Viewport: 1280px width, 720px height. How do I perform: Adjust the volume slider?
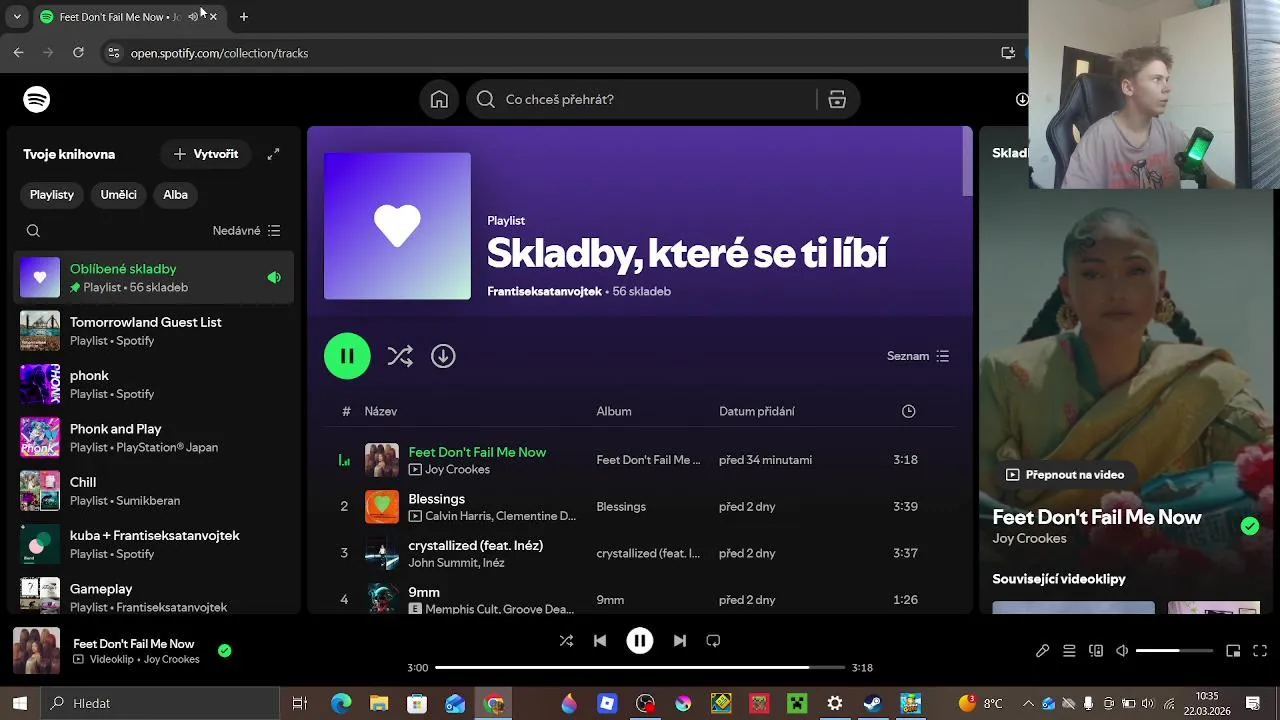[1174, 651]
